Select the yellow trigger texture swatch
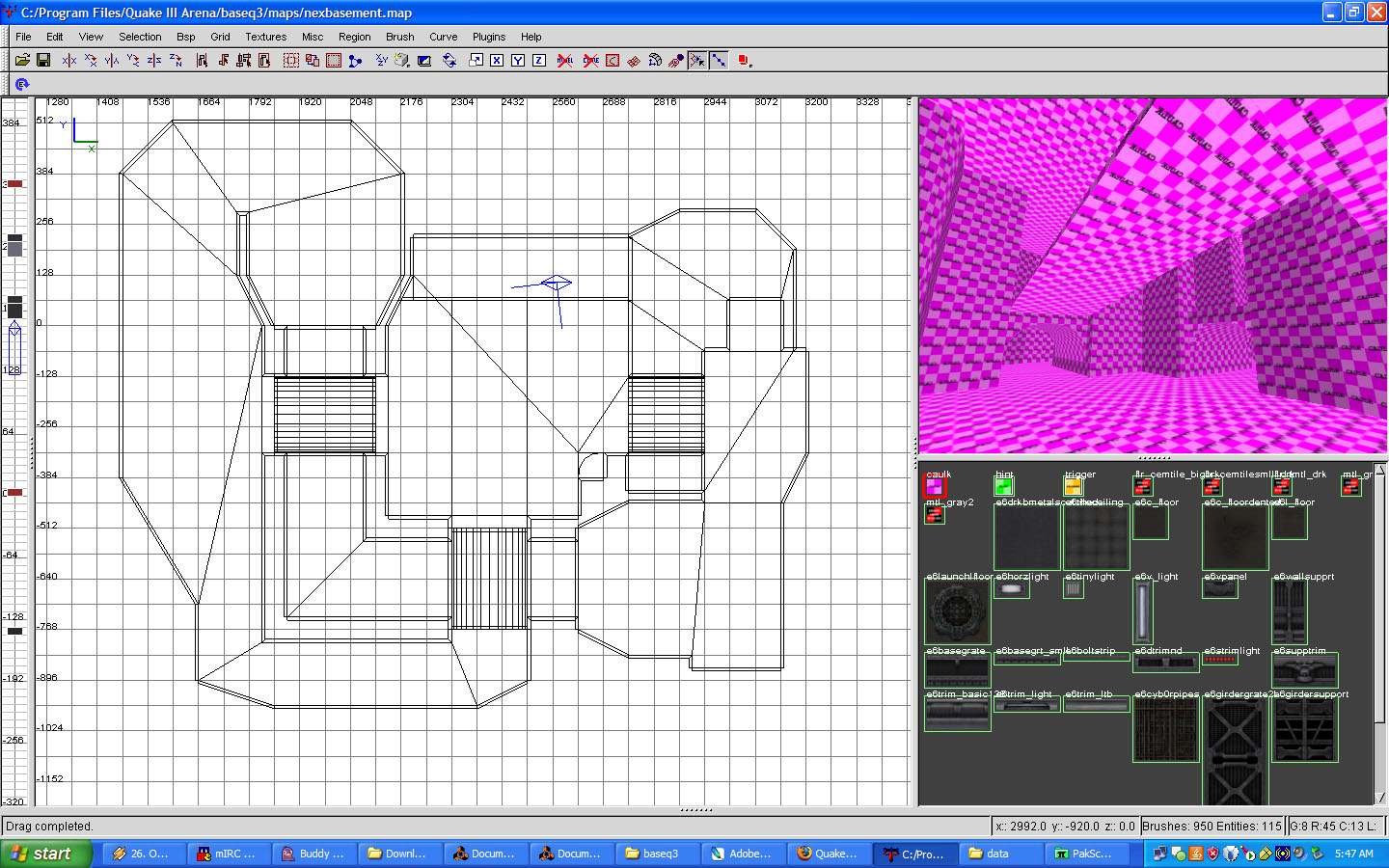Viewport: 1389px width, 868px height. tap(1074, 487)
